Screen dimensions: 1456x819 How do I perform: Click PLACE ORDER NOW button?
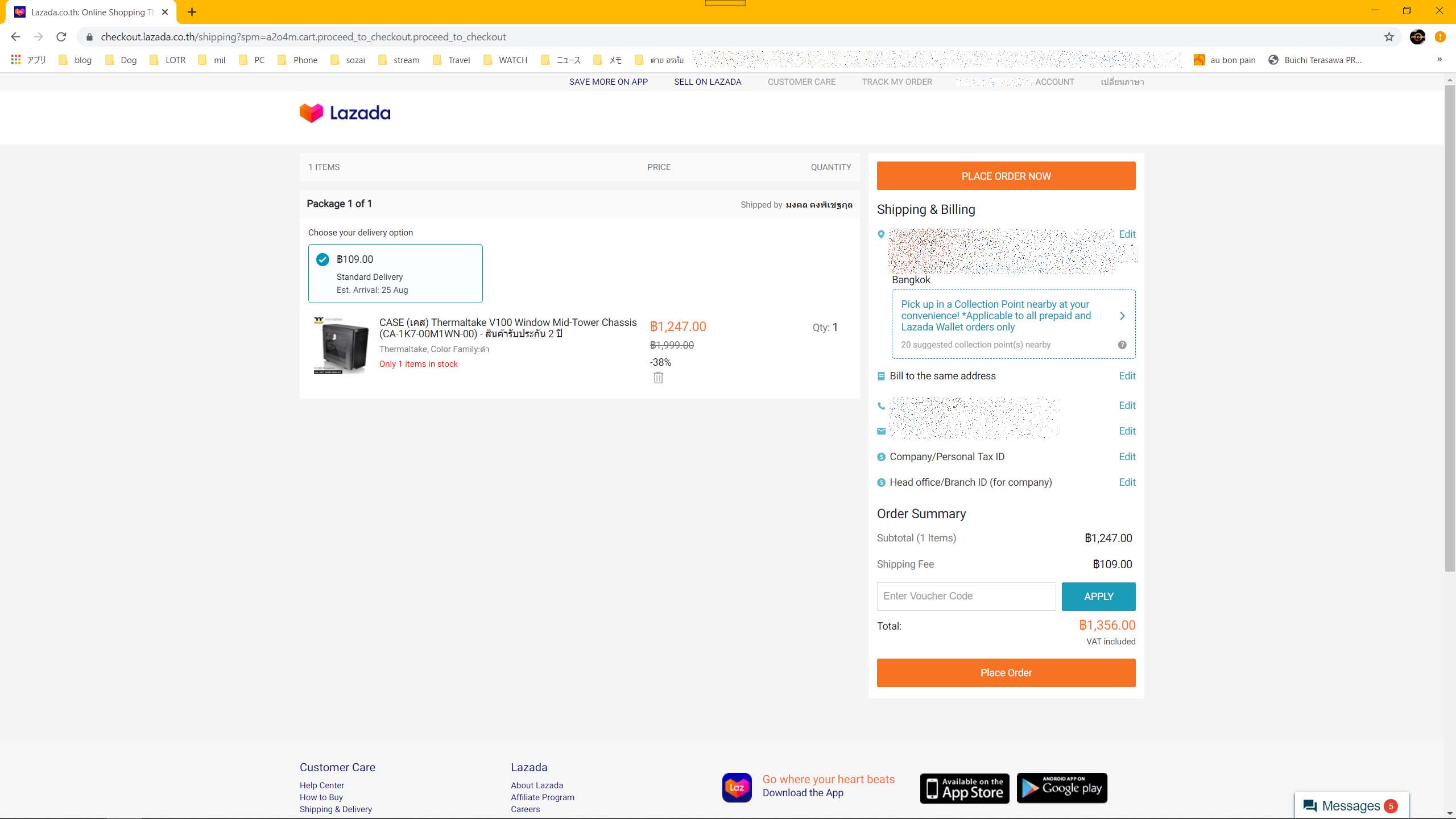tap(1006, 176)
